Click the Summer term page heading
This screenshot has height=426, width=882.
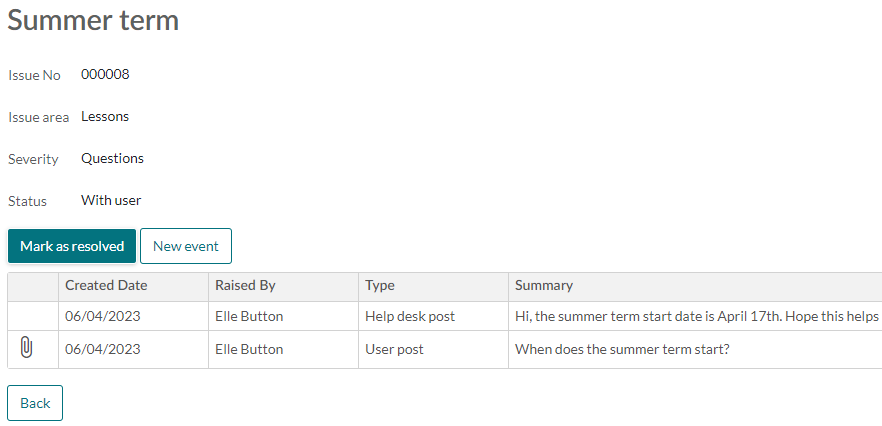tap(93, 20)
